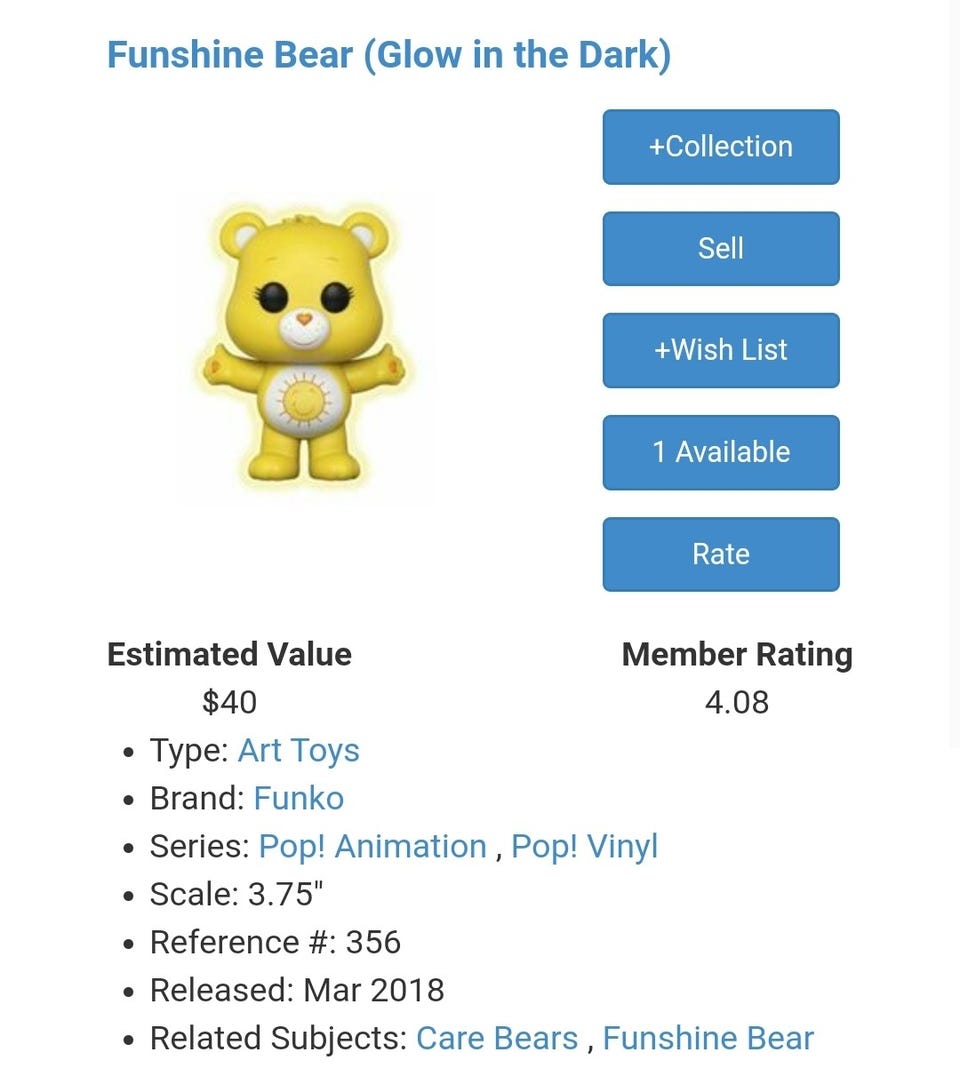
Task: Add to list with +Wish List button
Action: [720, 351]
